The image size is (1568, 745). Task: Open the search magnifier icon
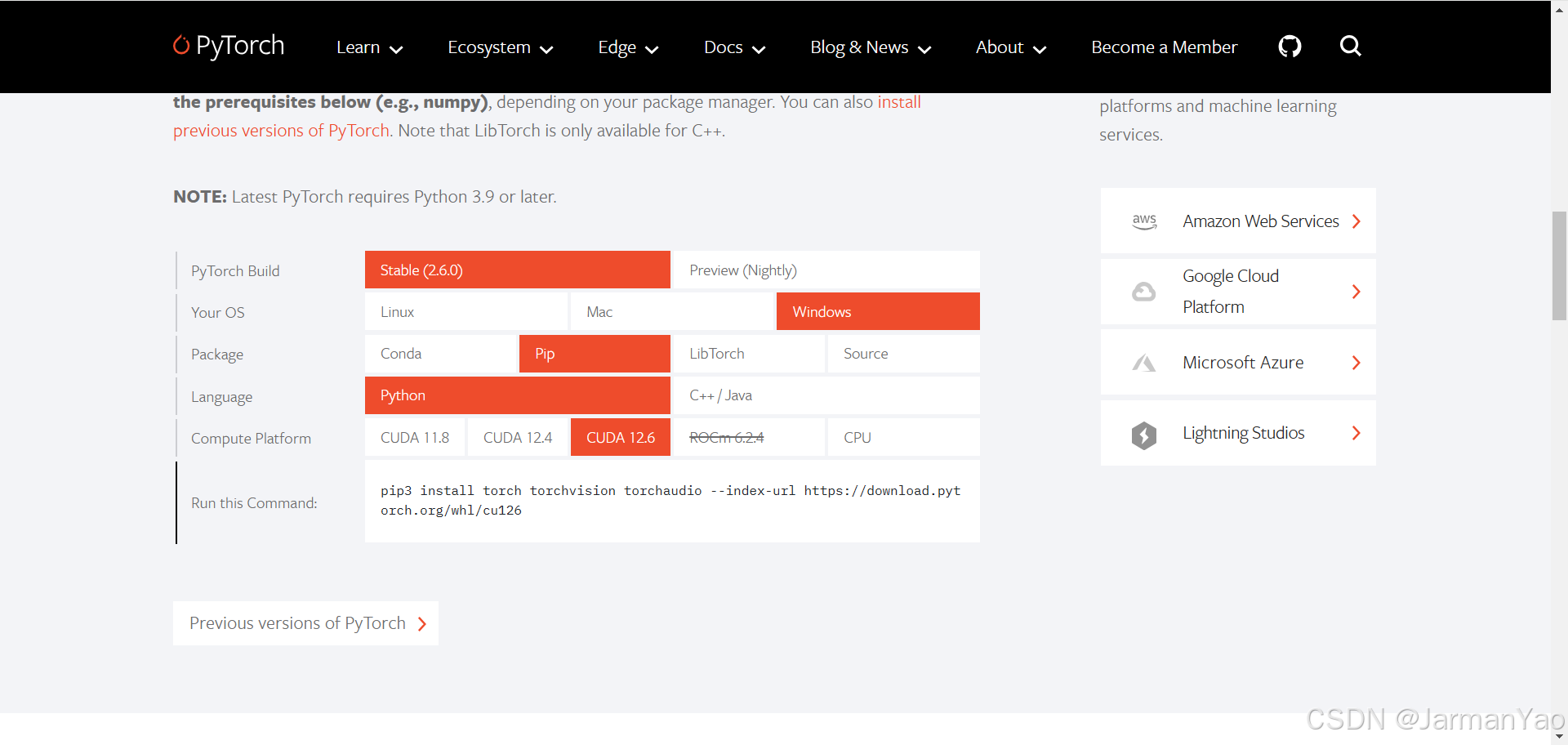(1351, 46)
